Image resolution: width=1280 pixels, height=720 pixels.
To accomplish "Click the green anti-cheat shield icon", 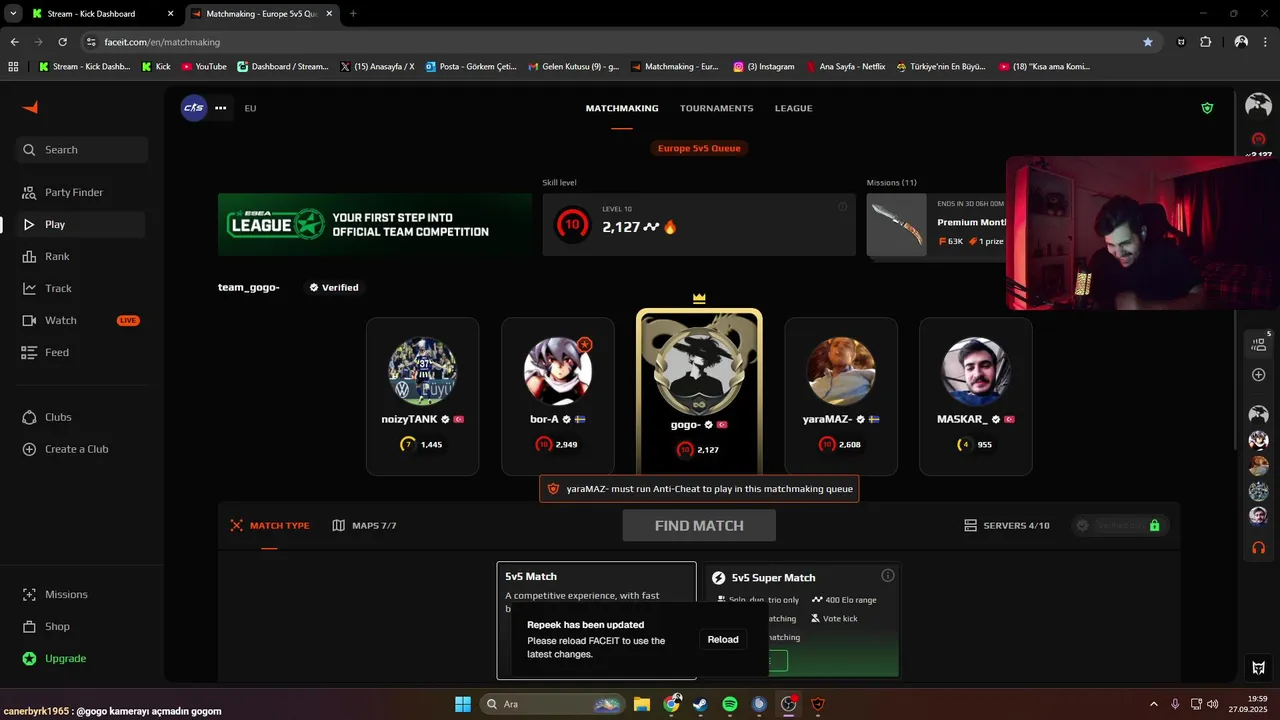I will pos(1207,108).
